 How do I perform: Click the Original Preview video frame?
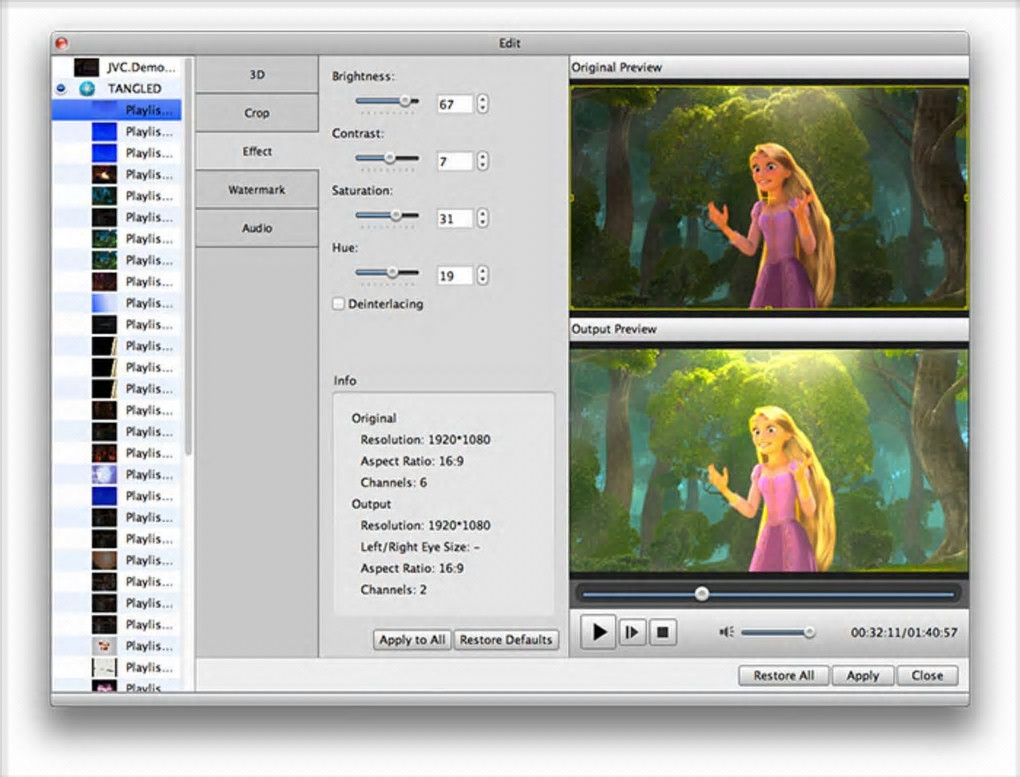tap(769, 197)
